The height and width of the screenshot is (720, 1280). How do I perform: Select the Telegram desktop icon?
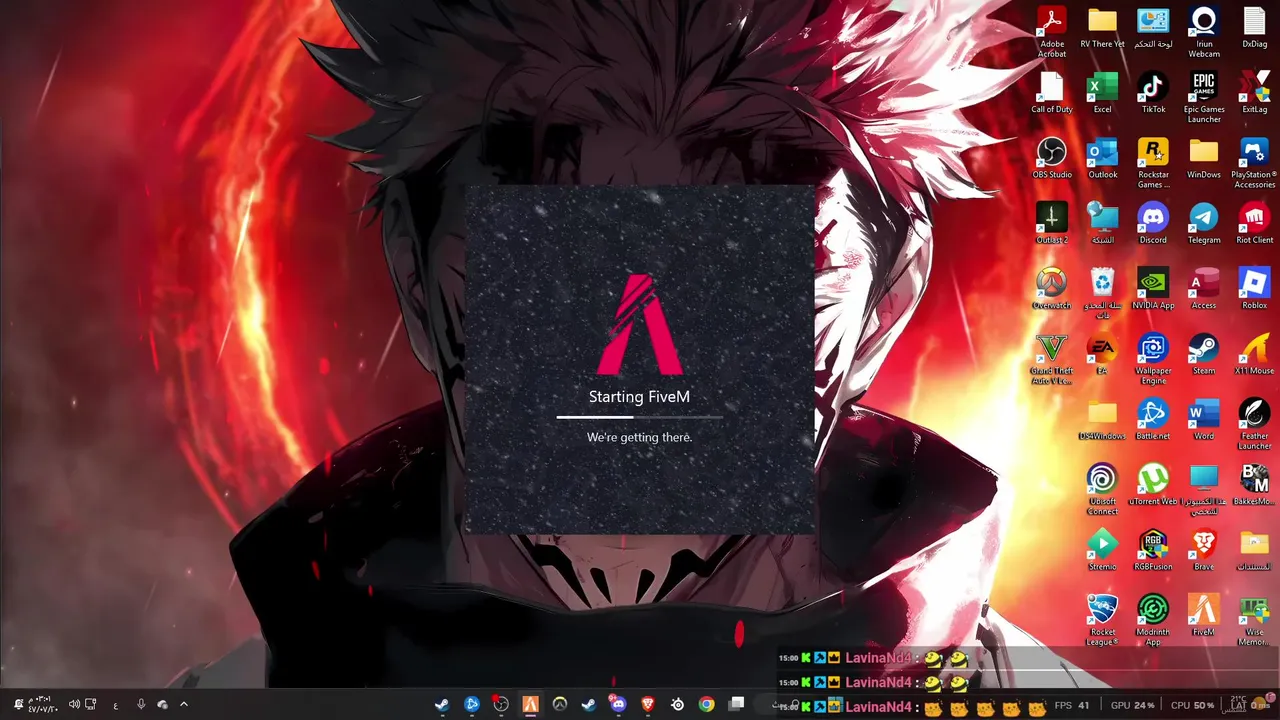(1204, 224)
